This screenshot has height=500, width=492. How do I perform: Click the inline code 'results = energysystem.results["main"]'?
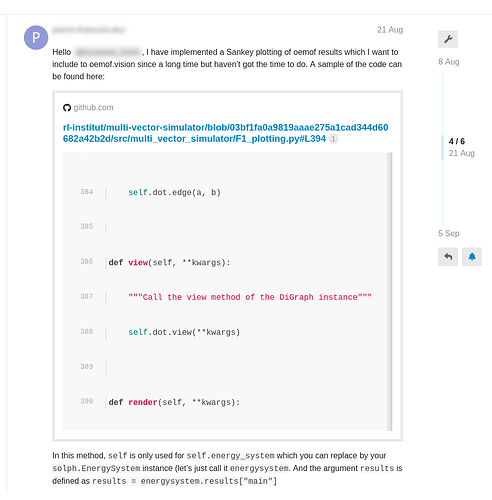184,481
